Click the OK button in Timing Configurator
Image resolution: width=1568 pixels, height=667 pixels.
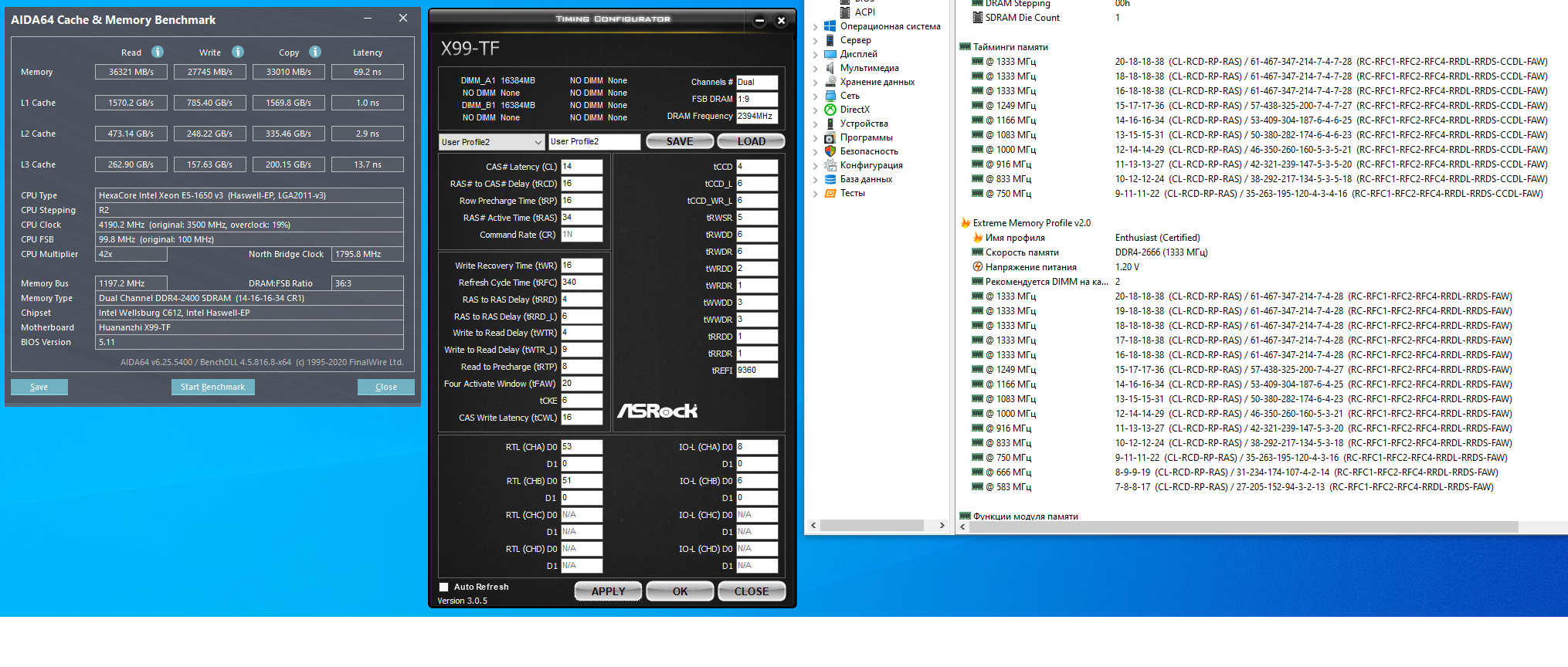[680, 591]
